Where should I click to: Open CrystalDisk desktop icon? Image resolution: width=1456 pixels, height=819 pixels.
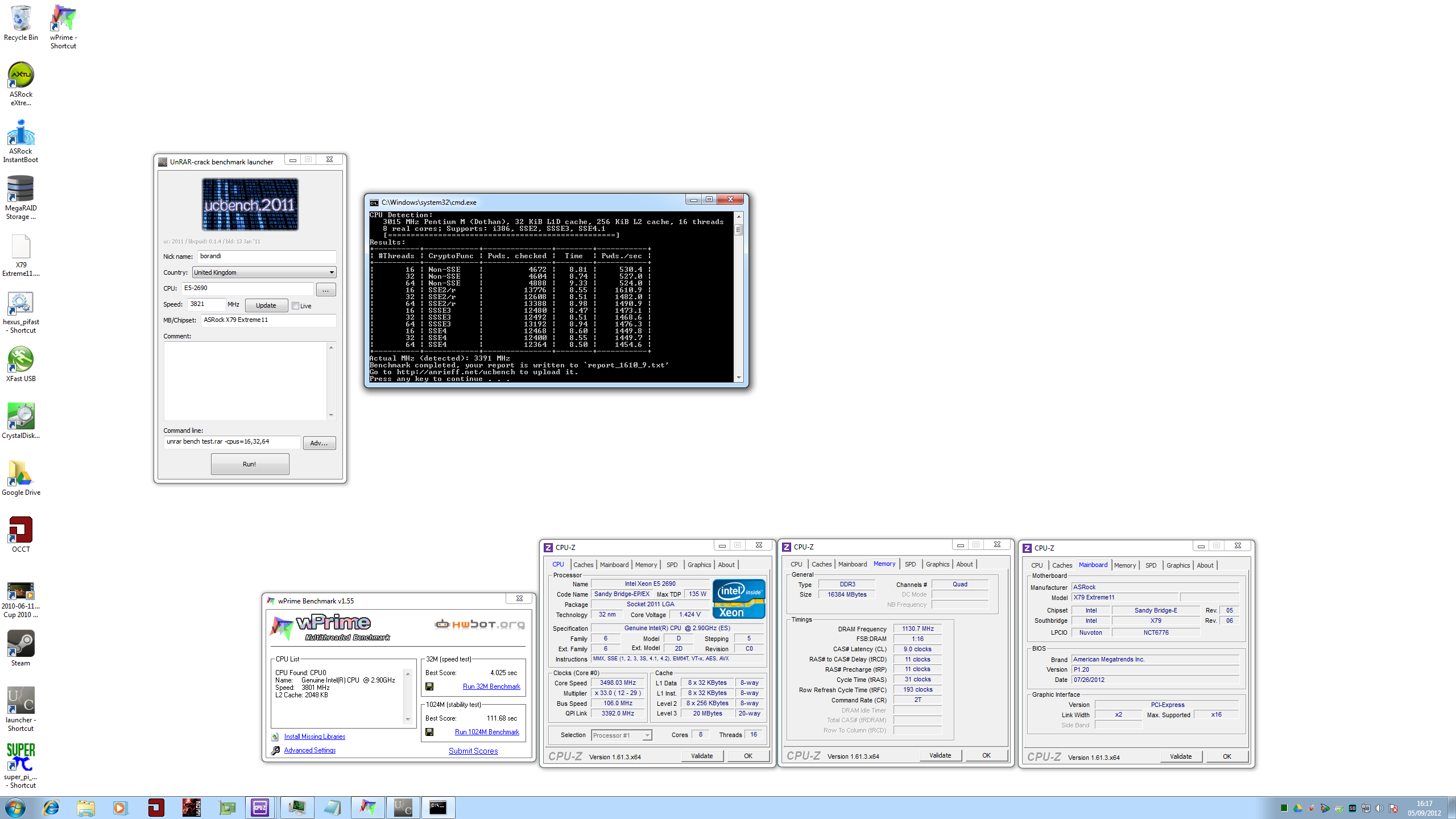[x=21, y=421]
